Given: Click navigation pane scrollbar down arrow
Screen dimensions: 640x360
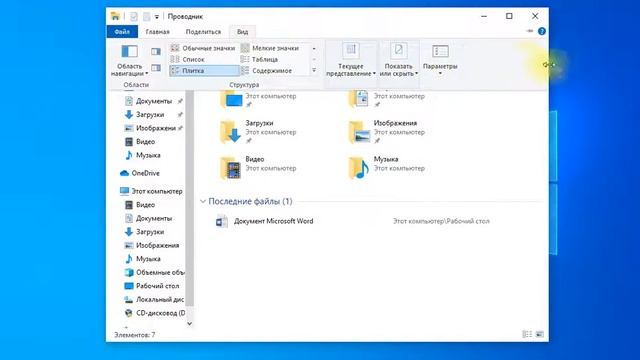Looking at the screenshot, I should (x=189, y=324).
